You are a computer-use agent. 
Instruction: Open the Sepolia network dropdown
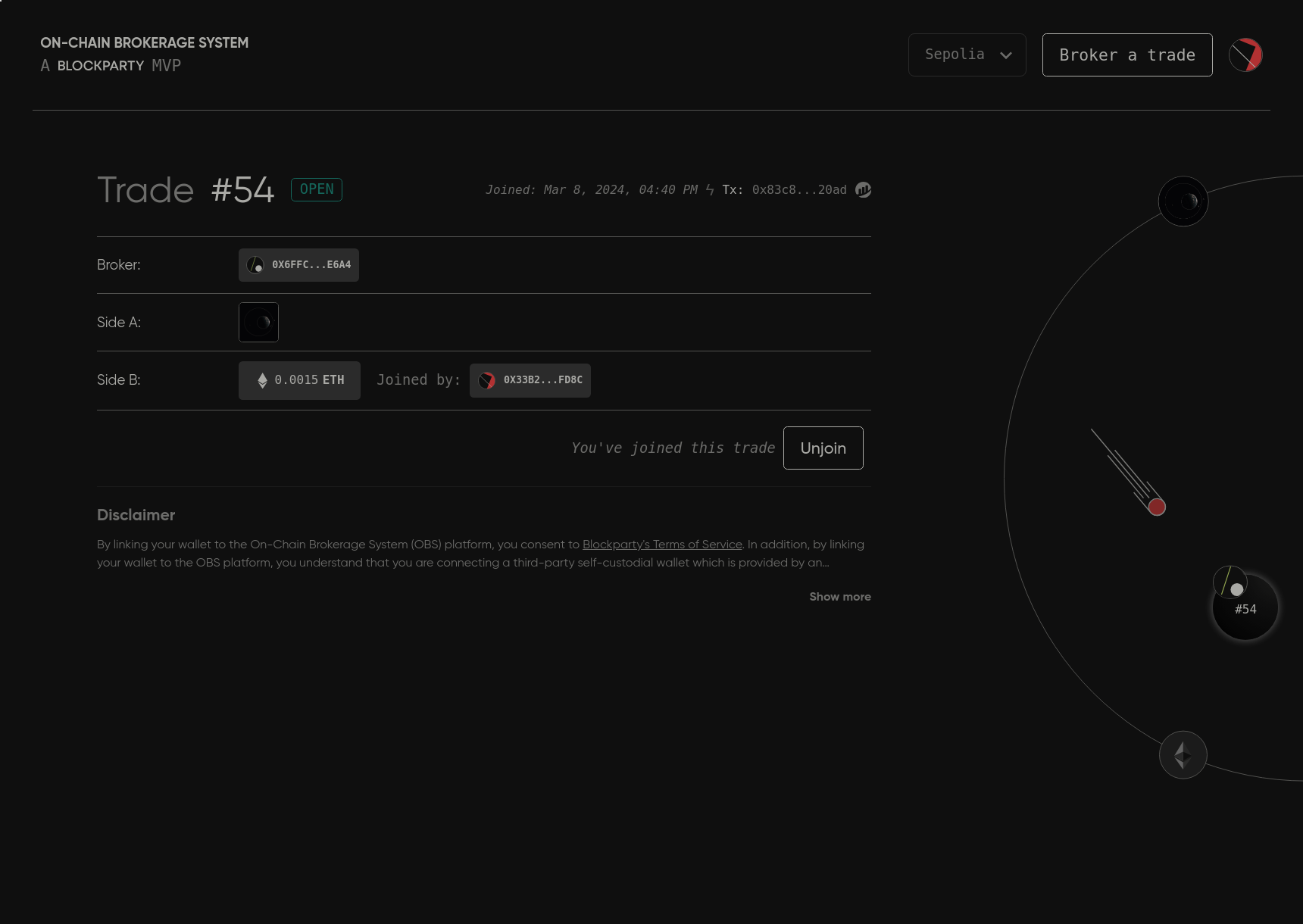967,55
